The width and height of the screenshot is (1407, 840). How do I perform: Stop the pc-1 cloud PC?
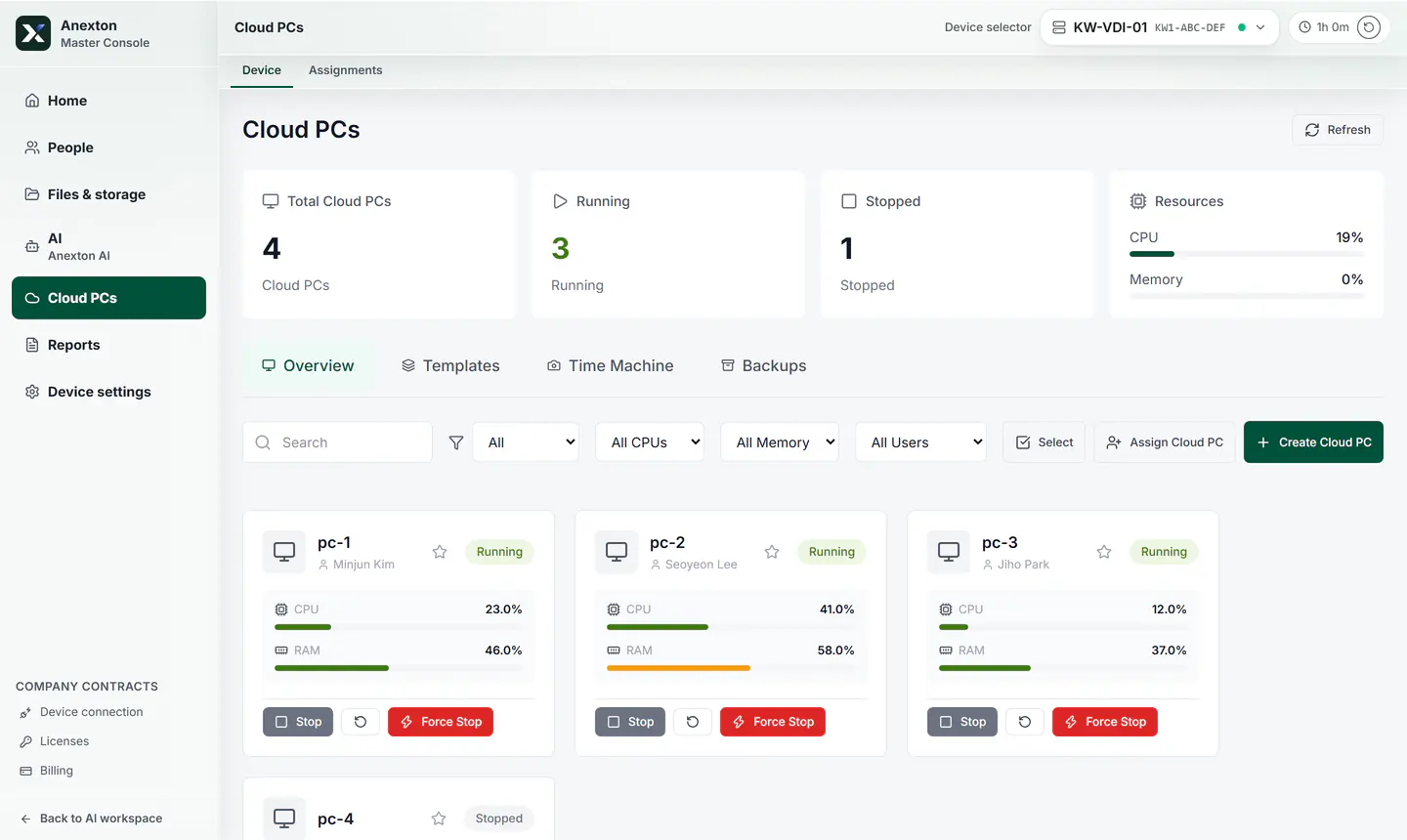tap(298, 722)
